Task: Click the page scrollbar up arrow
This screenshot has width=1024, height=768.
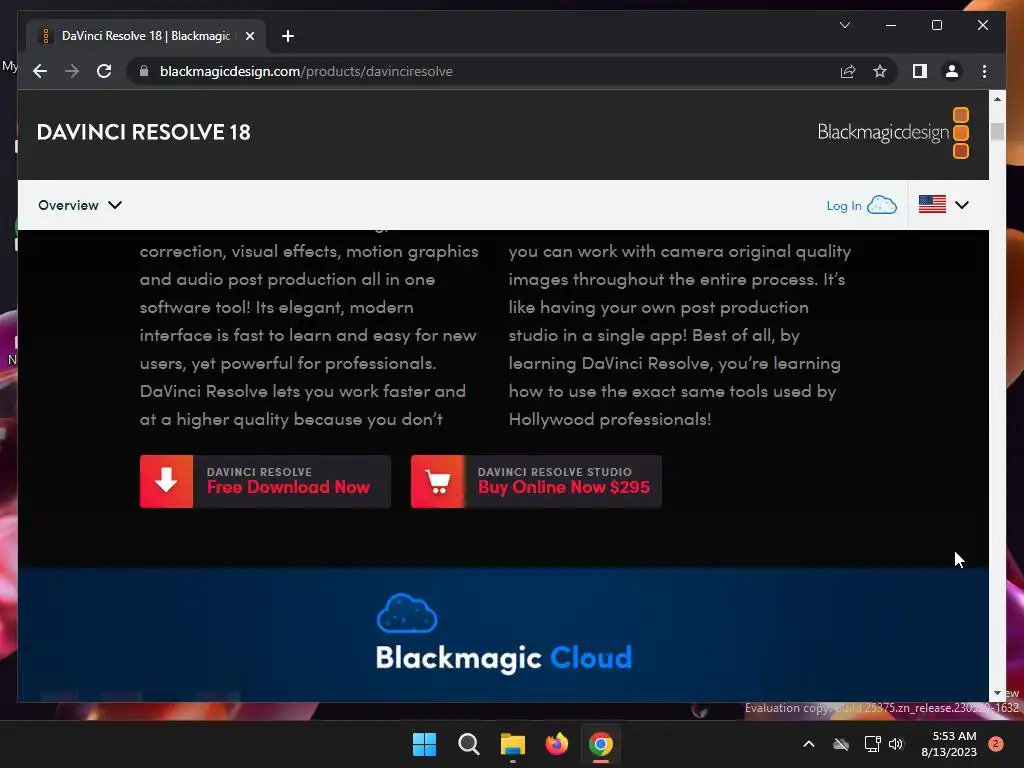Action: tap(997, 99)
